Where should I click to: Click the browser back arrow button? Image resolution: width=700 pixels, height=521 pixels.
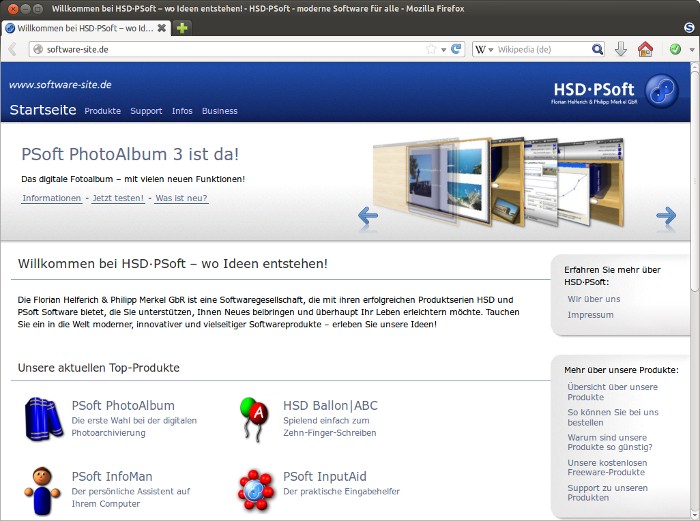tap(12, 49)
